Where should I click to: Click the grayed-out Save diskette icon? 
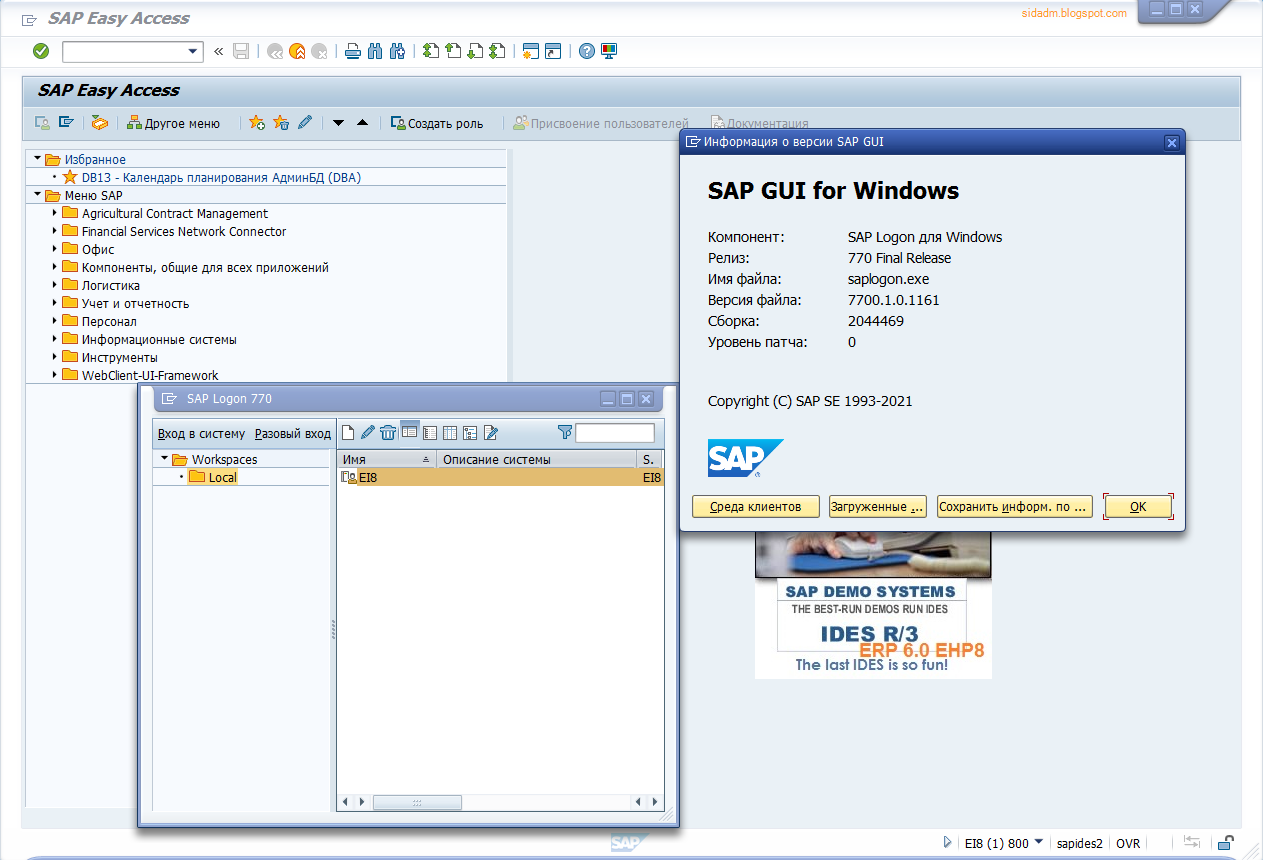click(x=241, y=51)
